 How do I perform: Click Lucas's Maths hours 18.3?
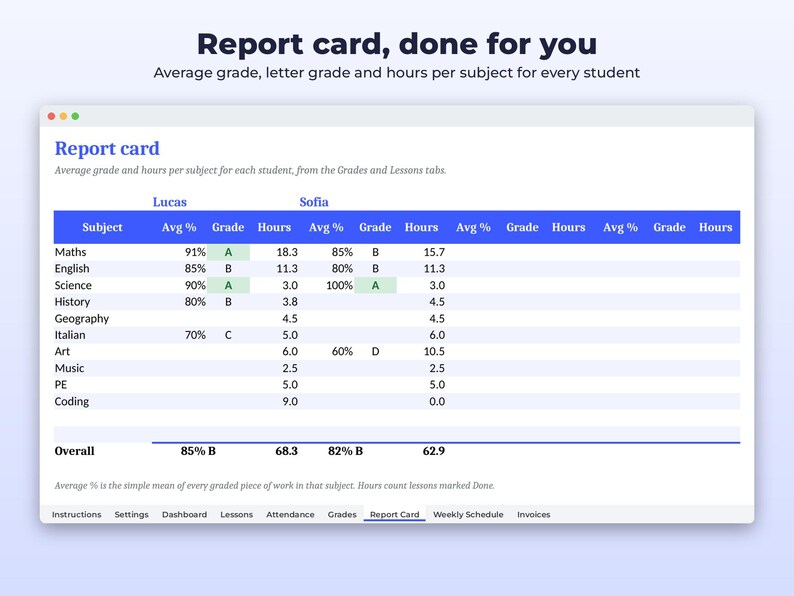point(287,252)
